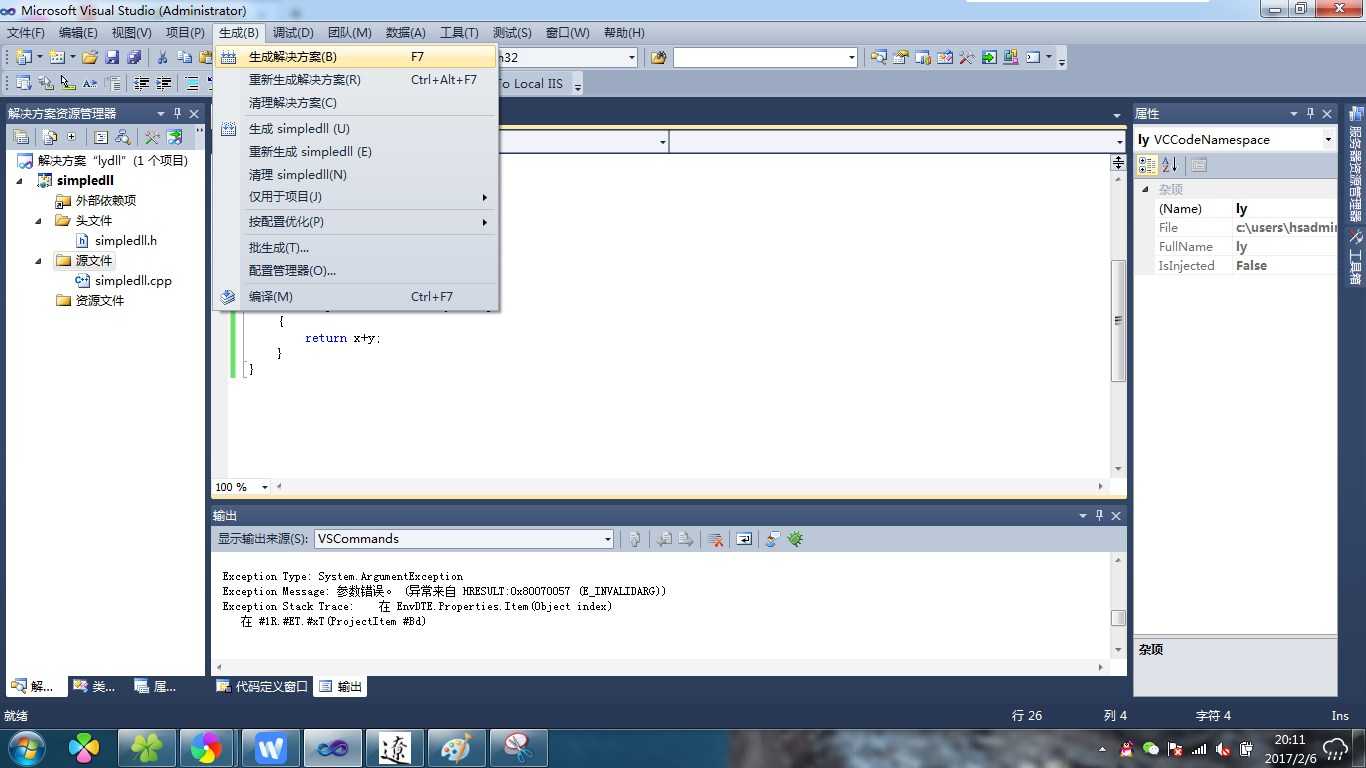Select 生成 simpledll (U) menu entry
The width and height of the screenshot is (1366, 768).
pos(356,129)
